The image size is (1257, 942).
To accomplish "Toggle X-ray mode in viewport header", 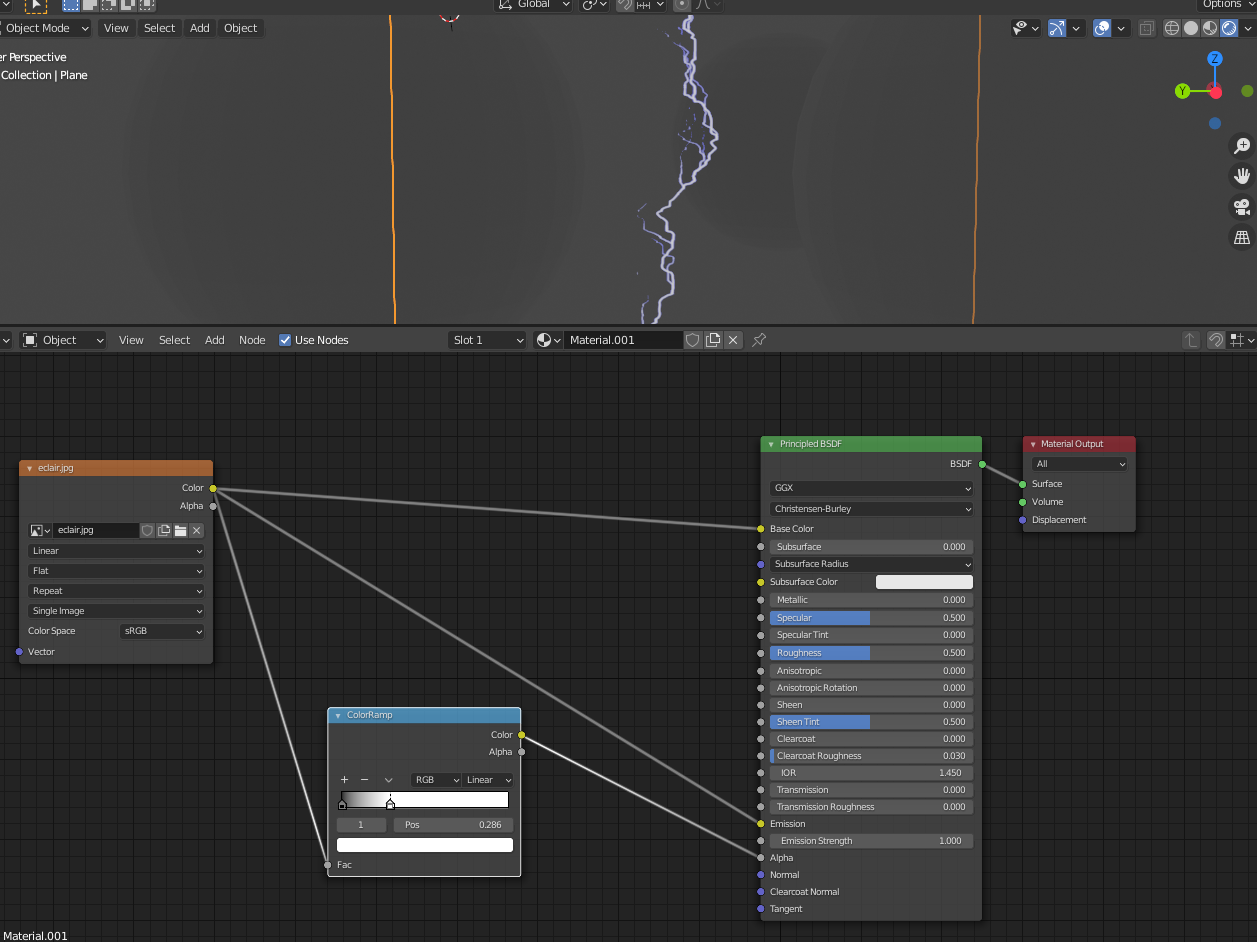I will click(x=1146, y=29).
